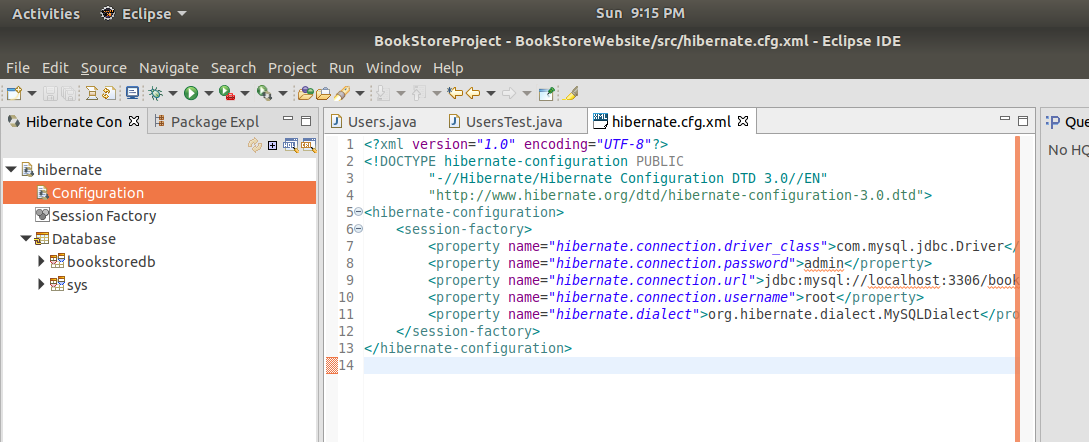The height and width of the screenshot is (442, 1089).
Task: Select Session Factory in the tree
Action: tap(104, 216)
